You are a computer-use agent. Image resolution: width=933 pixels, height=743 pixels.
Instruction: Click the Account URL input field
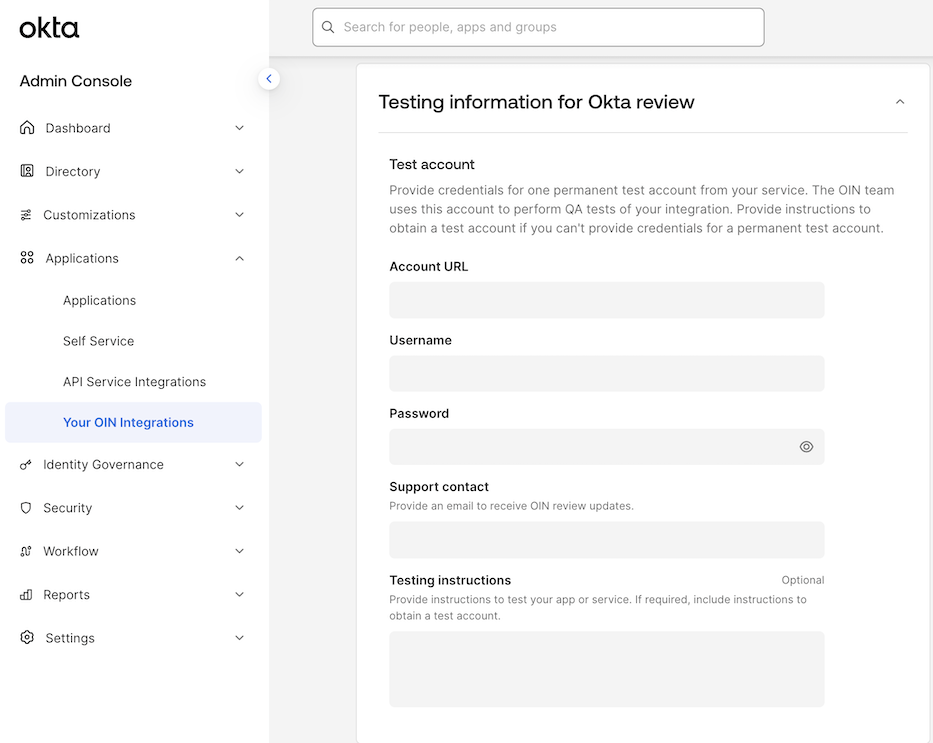click(607, 300)
